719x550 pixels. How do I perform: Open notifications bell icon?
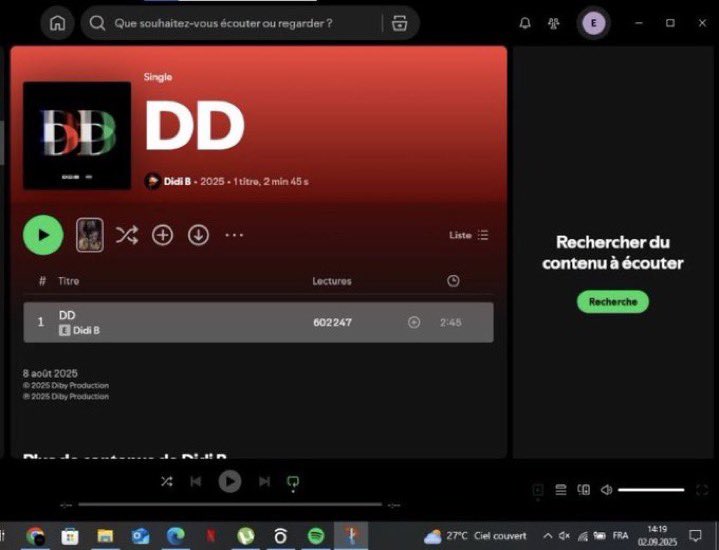tap(525, 23)
